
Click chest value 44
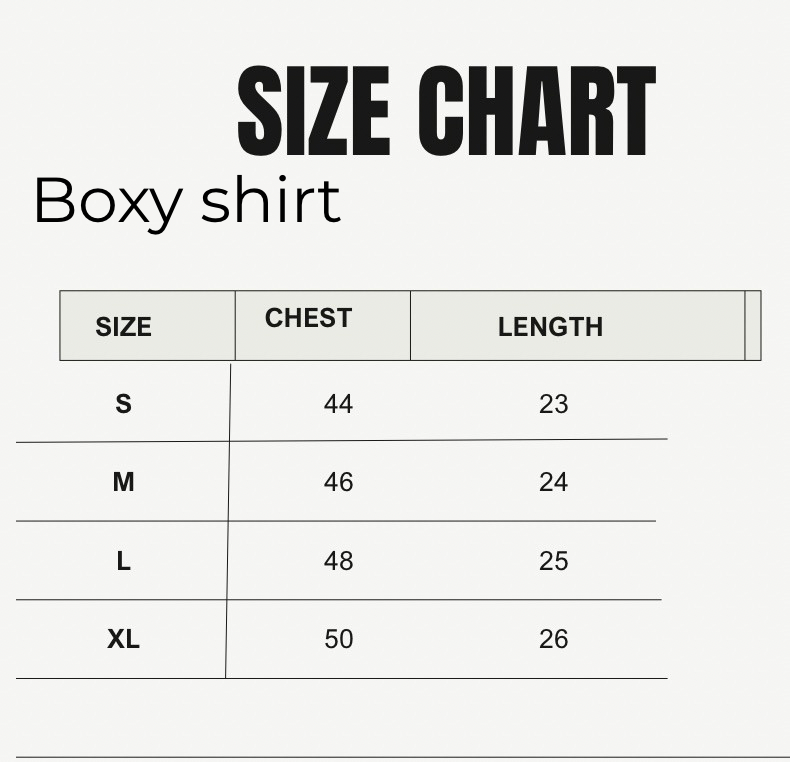click(338, 404)
